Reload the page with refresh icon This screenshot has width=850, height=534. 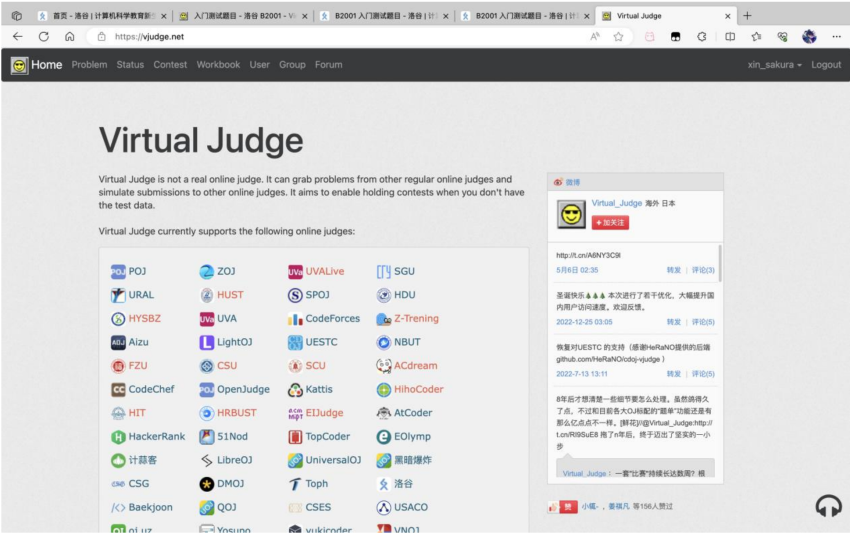coord(44,36)
